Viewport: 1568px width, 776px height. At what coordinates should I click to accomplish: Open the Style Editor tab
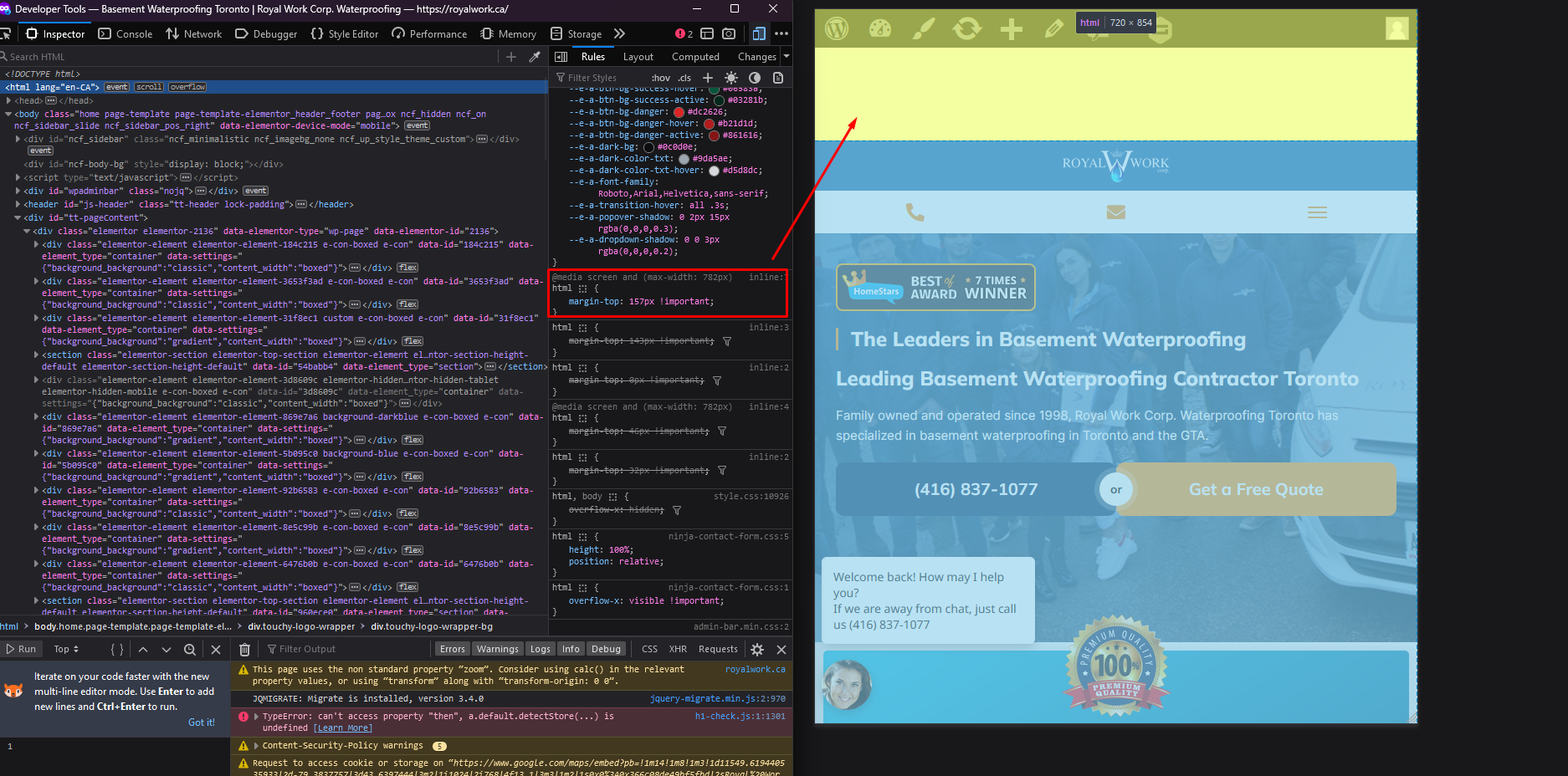pyautogui.click(x=345, y=33)
